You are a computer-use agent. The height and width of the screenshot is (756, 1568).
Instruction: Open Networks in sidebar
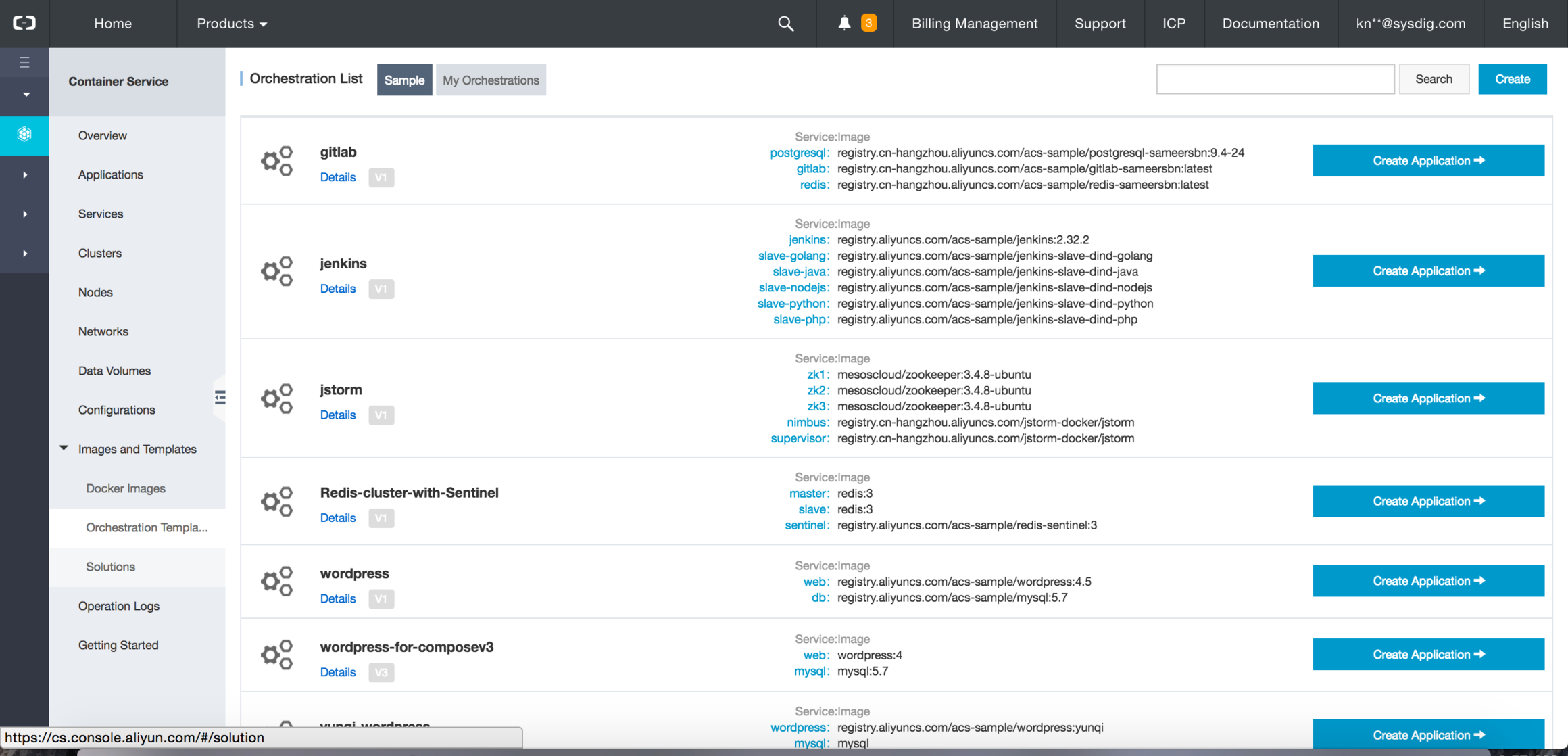pos(103,331)
